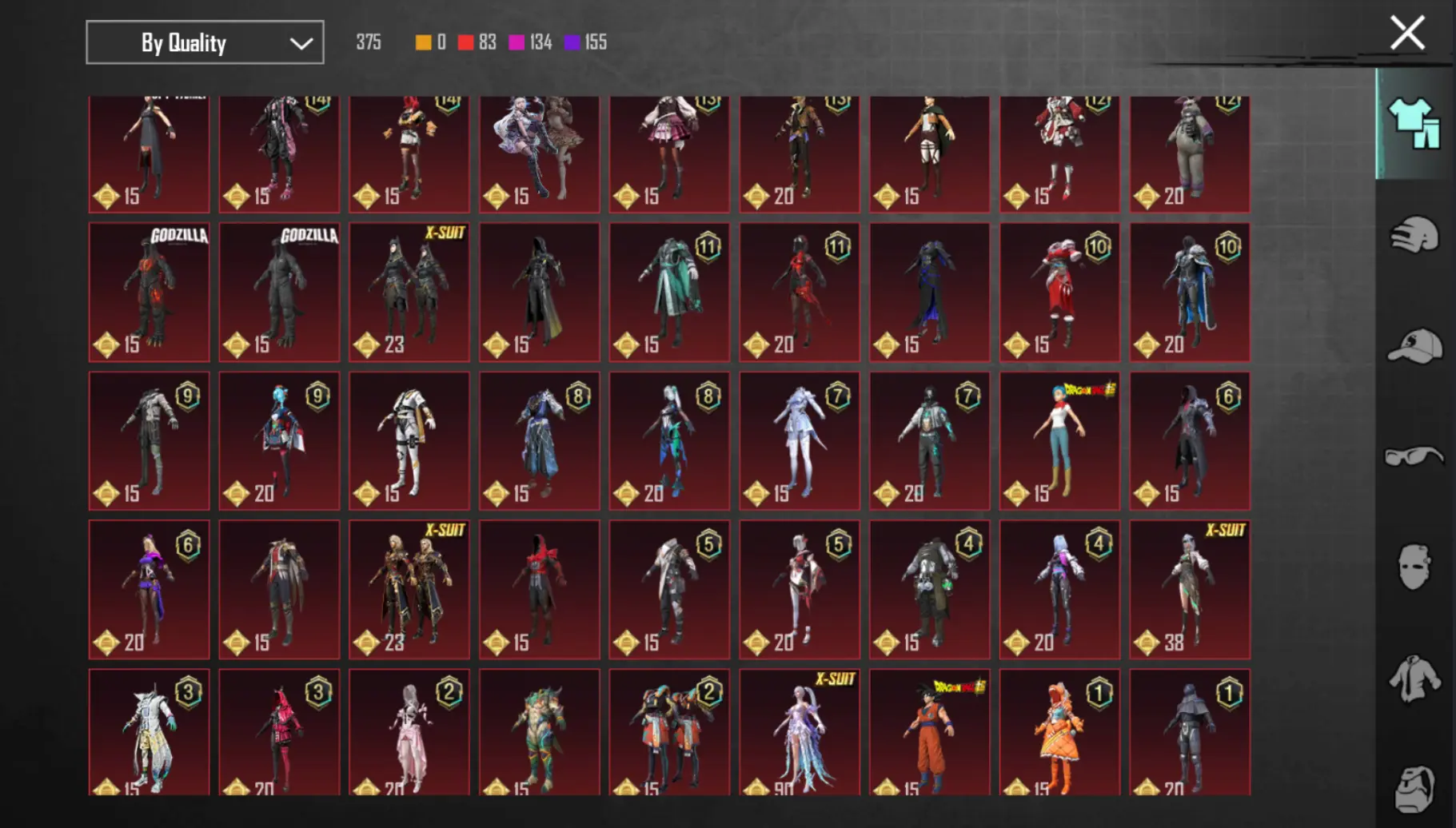1456x828 pixels.
Task: Click the orange quality swatch
Action: (x=423, y=42)
